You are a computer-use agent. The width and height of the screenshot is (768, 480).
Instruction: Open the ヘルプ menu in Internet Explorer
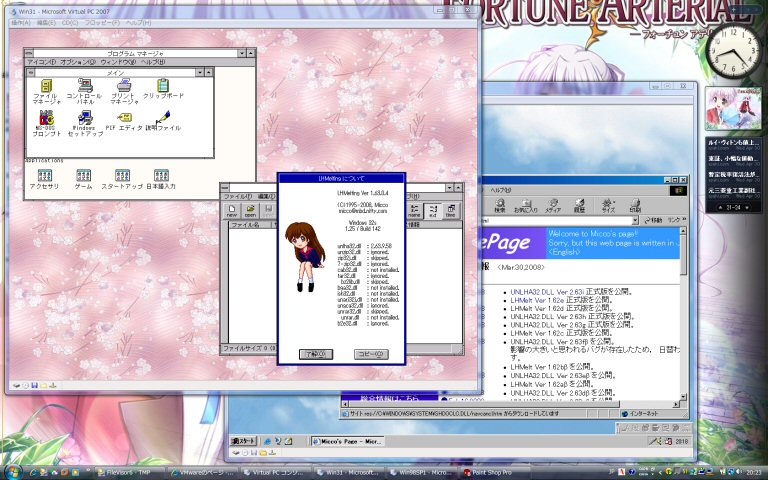click(501, 190)
